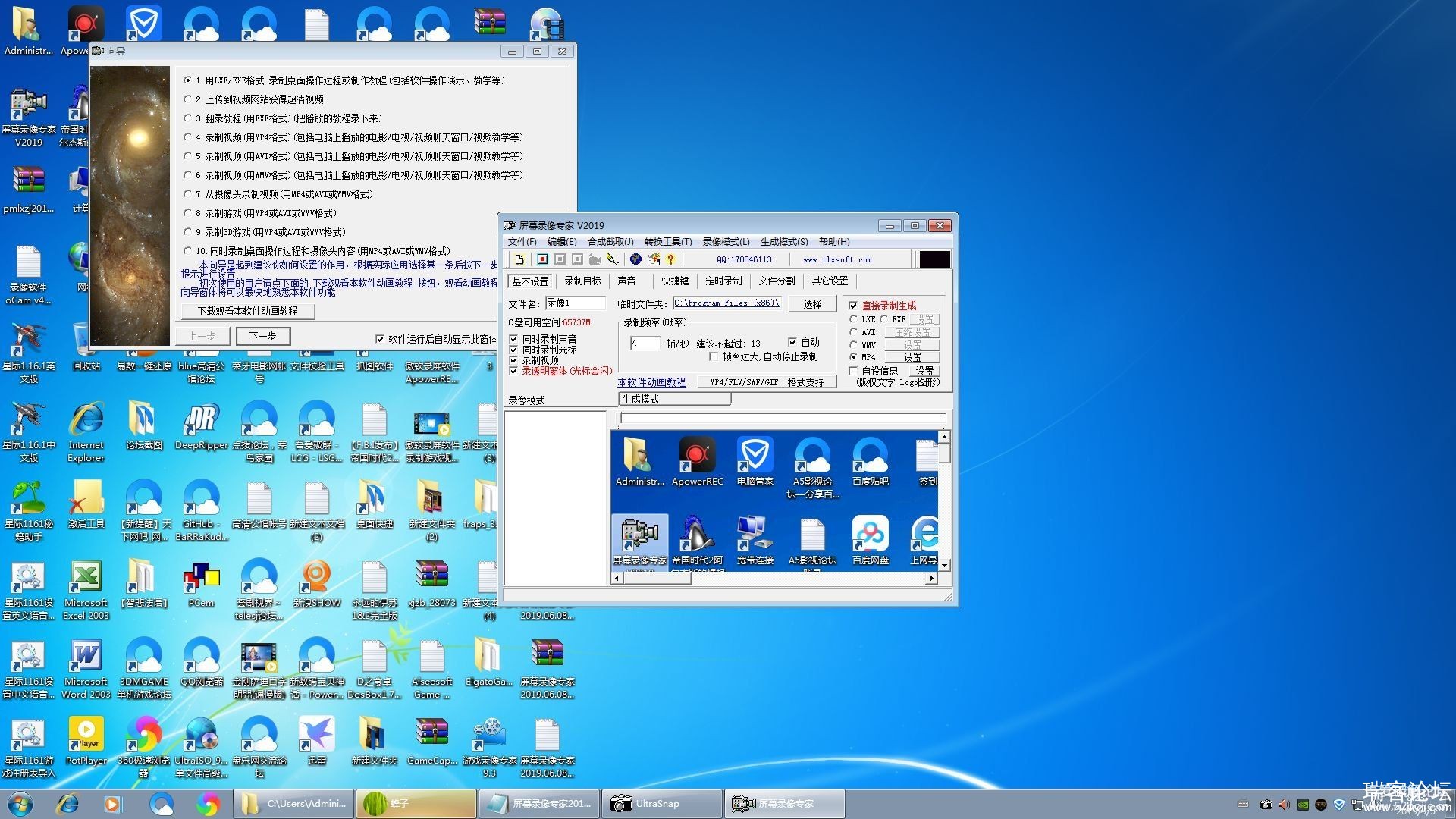Toggle 同时录制声音 checkbox
This screenshot has height=819, width=1456.
pyautogui.click(x=513, y=339)
